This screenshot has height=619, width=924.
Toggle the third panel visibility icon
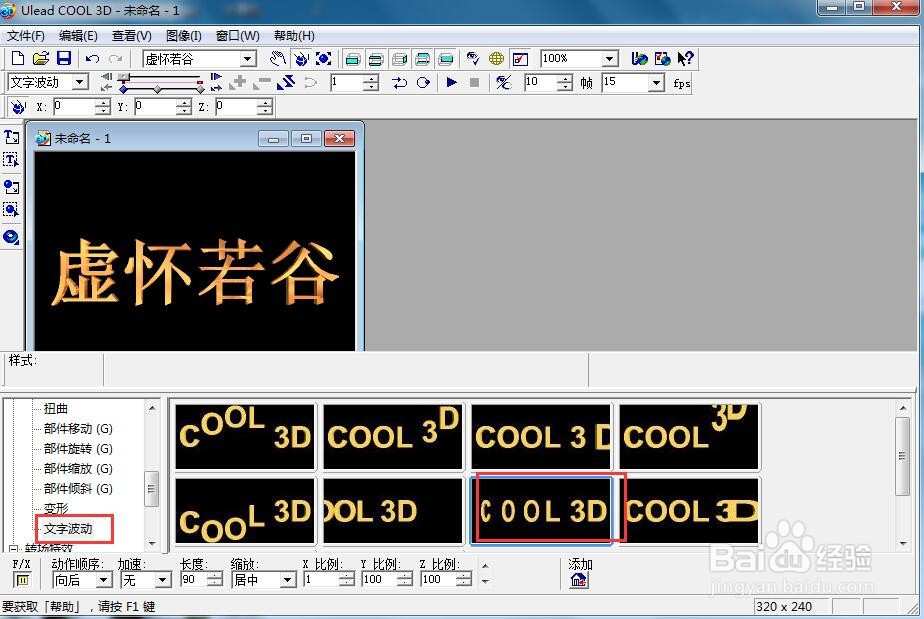[400, 58]
